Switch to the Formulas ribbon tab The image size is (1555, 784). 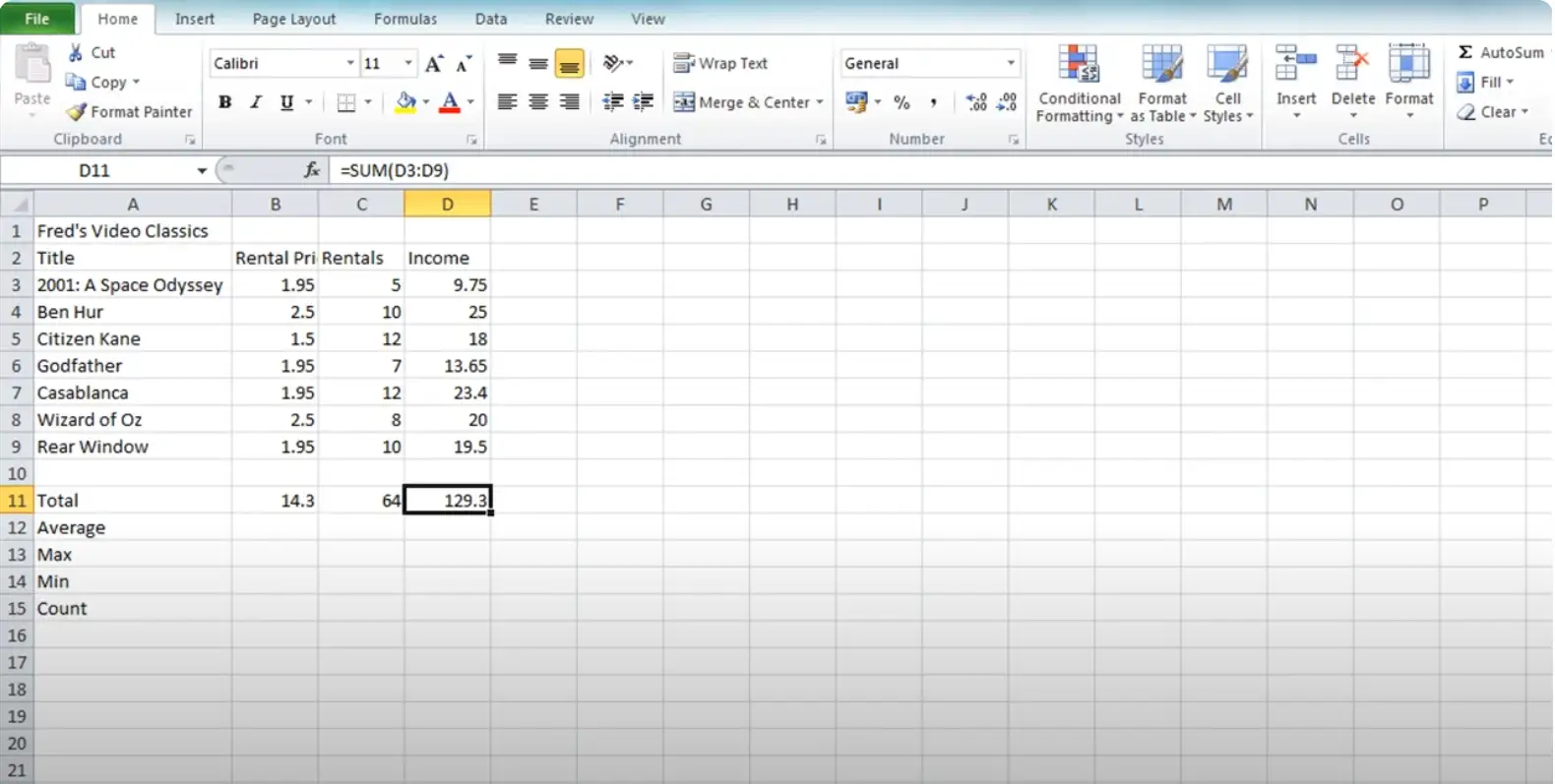pos(404,19)
